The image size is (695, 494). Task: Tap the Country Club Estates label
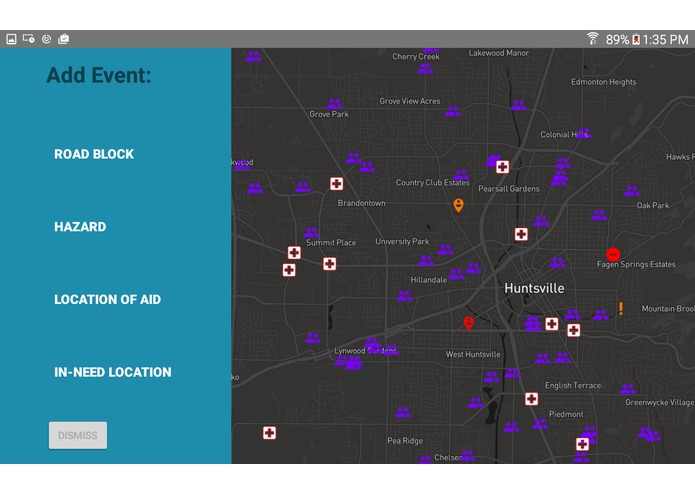[432, 183]
